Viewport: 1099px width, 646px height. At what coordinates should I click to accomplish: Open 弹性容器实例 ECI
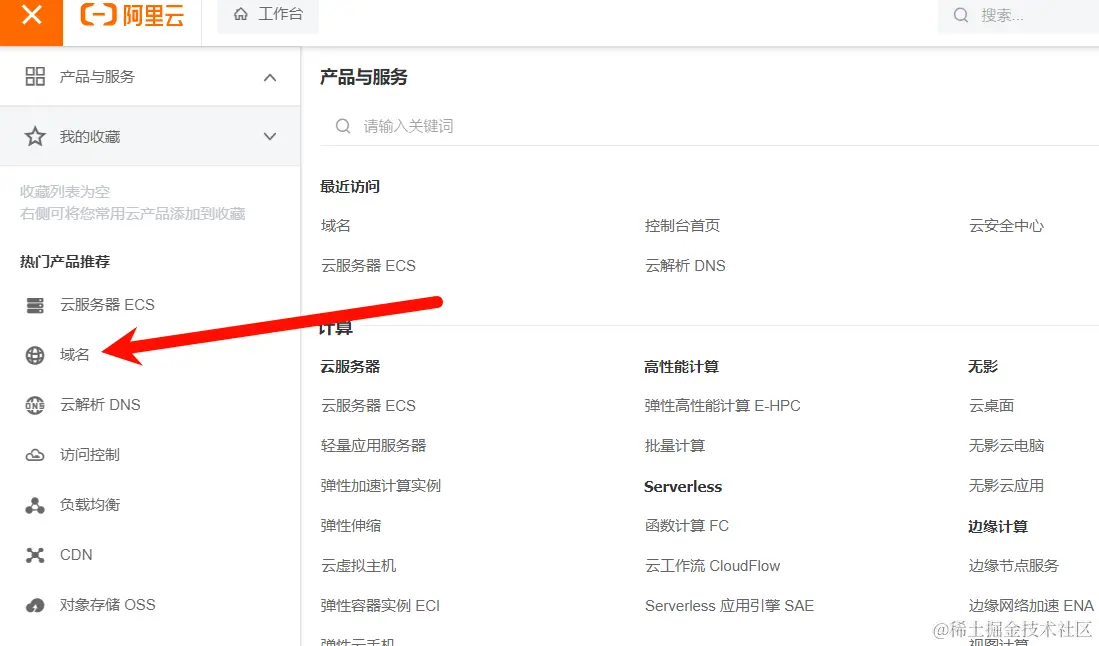click(380, 605)
